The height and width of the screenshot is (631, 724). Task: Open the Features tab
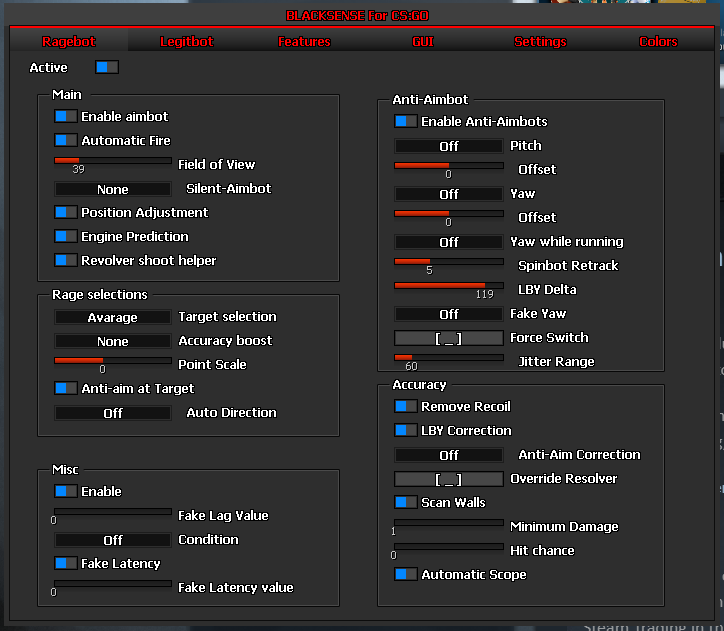(304, 42)
